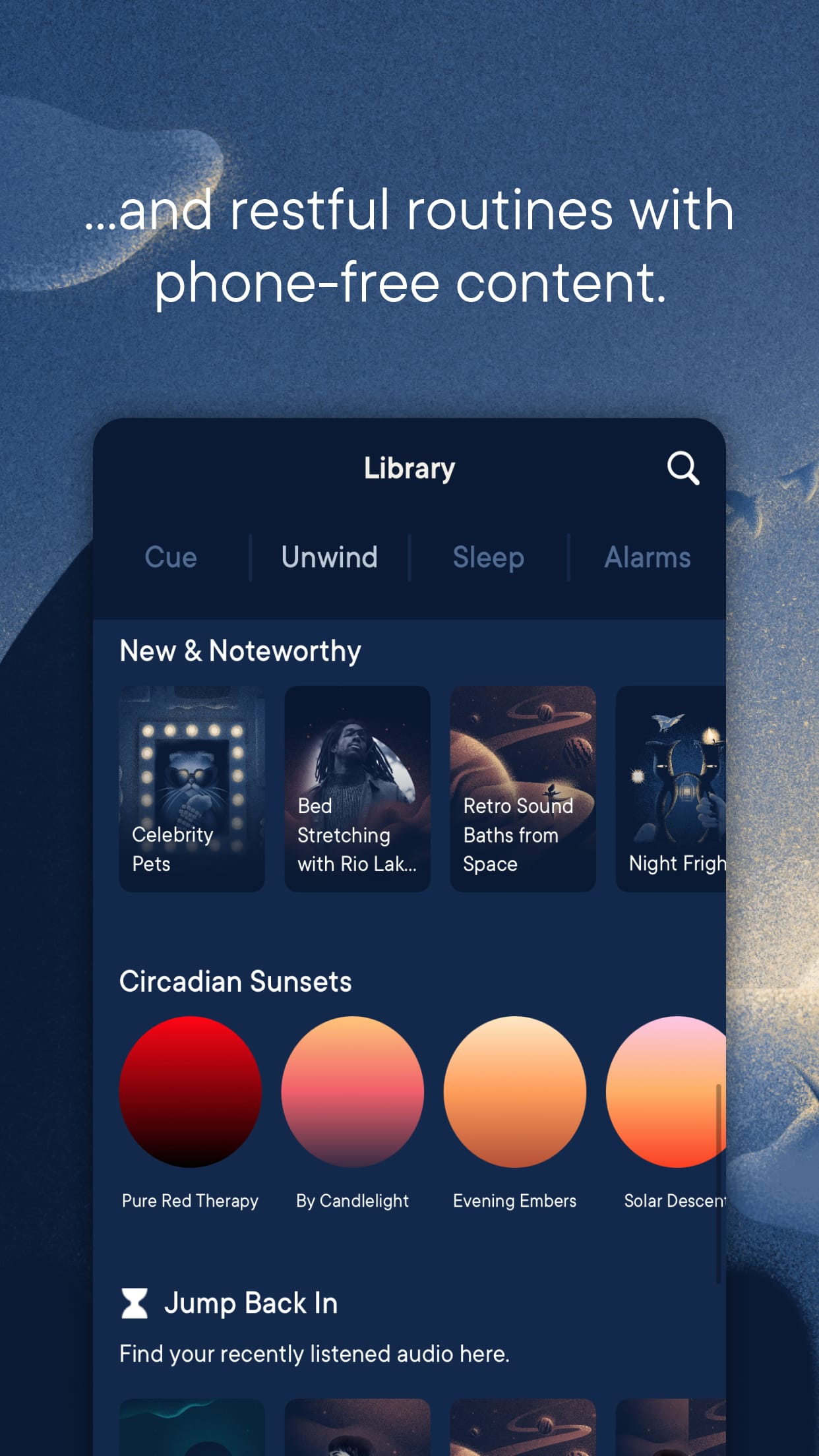Choose the Evening Embers sunset circle
The width and height of the screenshot is (819, 1456).
515,1092
